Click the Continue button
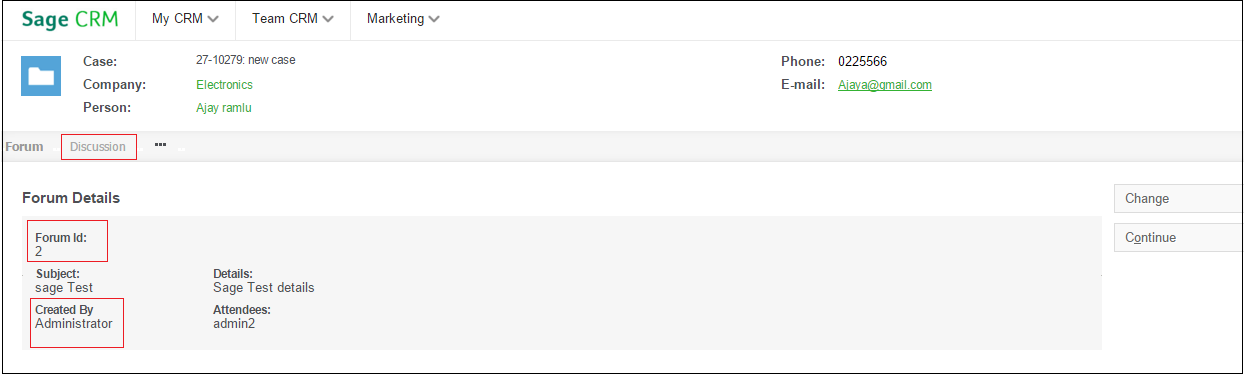 click(1177, 237)
